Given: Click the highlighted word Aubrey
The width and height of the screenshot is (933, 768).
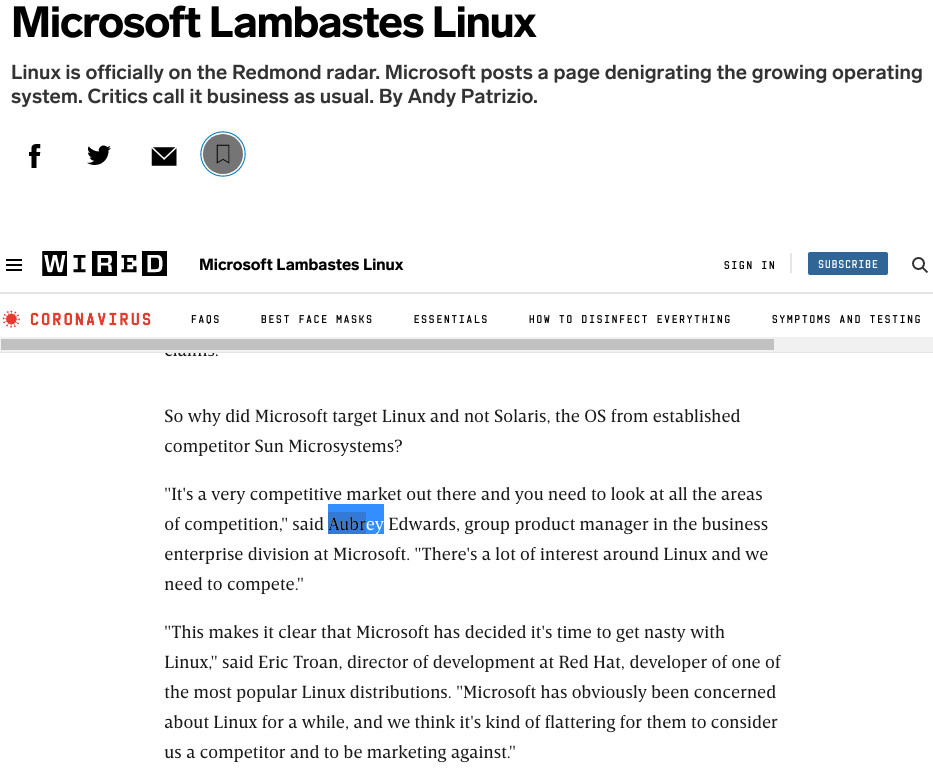Looking at the screenshot, I should pos(356,524).
